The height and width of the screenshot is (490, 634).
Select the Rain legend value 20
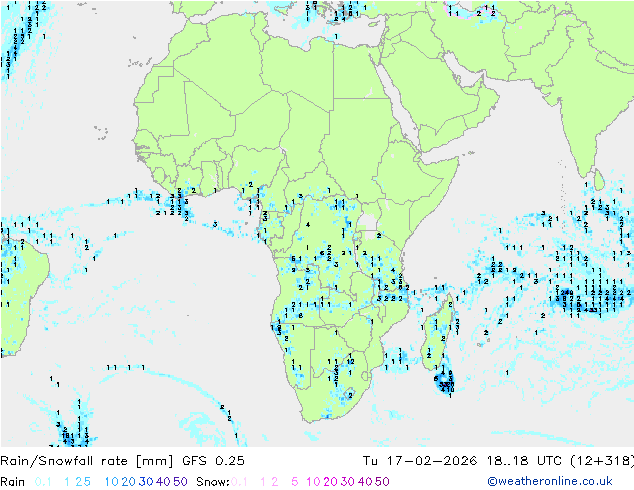pyautogui.click(x=129, y=482)
